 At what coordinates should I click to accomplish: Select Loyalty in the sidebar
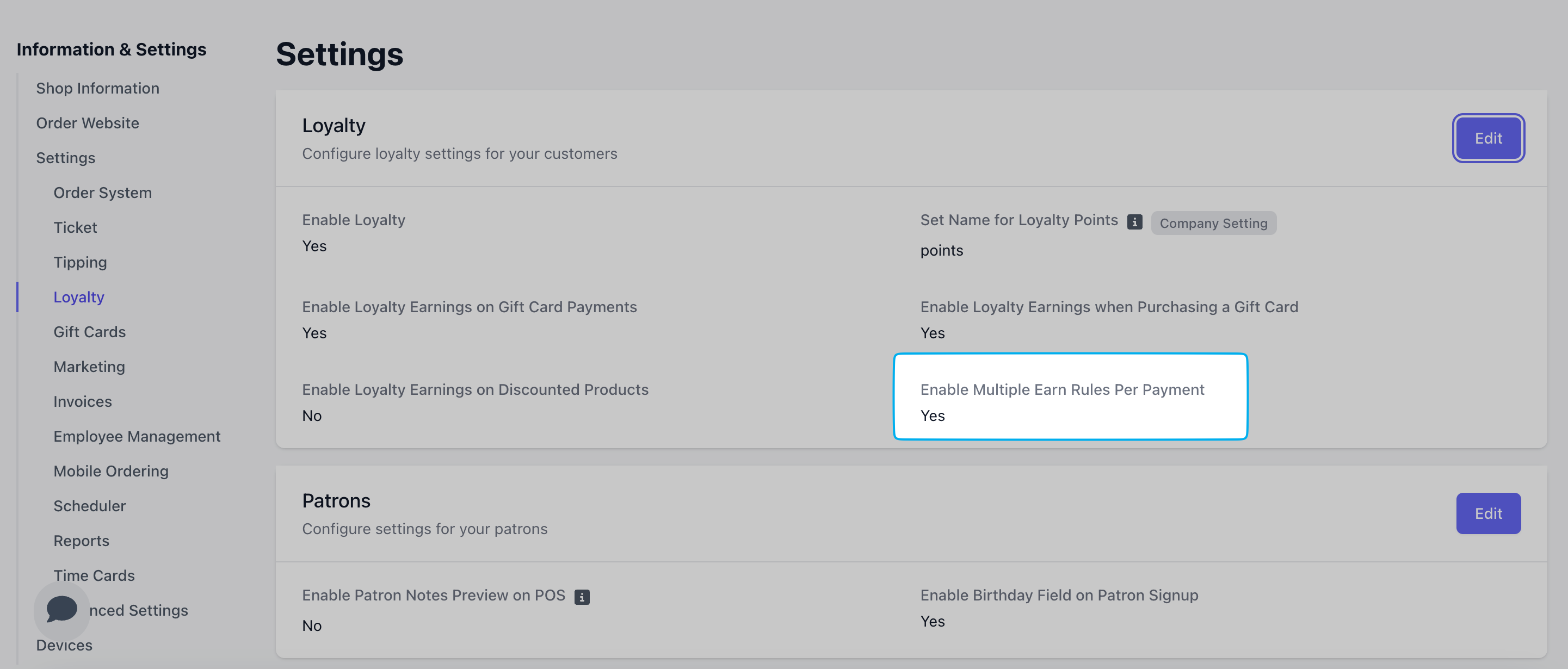[78, 297]
